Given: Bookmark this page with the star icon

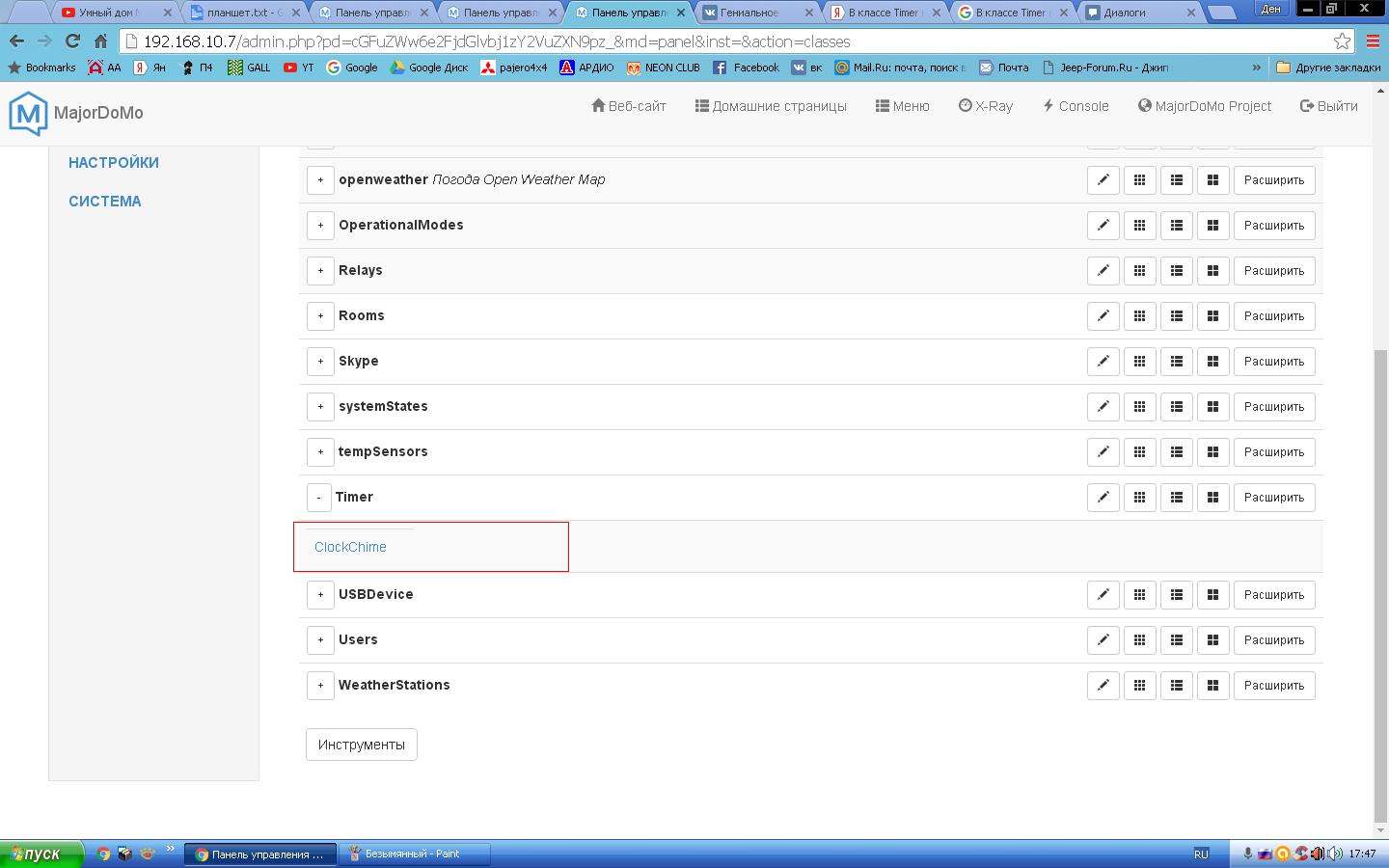Looking at the screenshot, I should (1342, 41).
